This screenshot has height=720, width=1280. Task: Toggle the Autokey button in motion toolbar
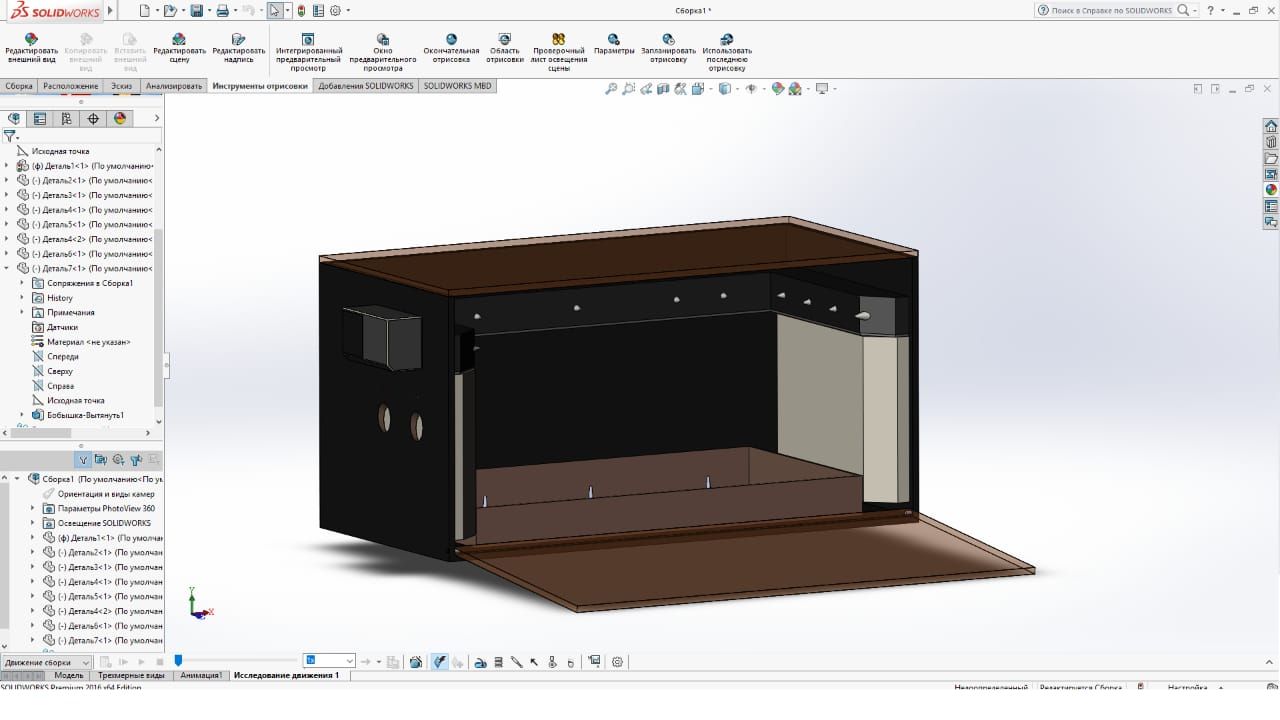pos(439,662)
